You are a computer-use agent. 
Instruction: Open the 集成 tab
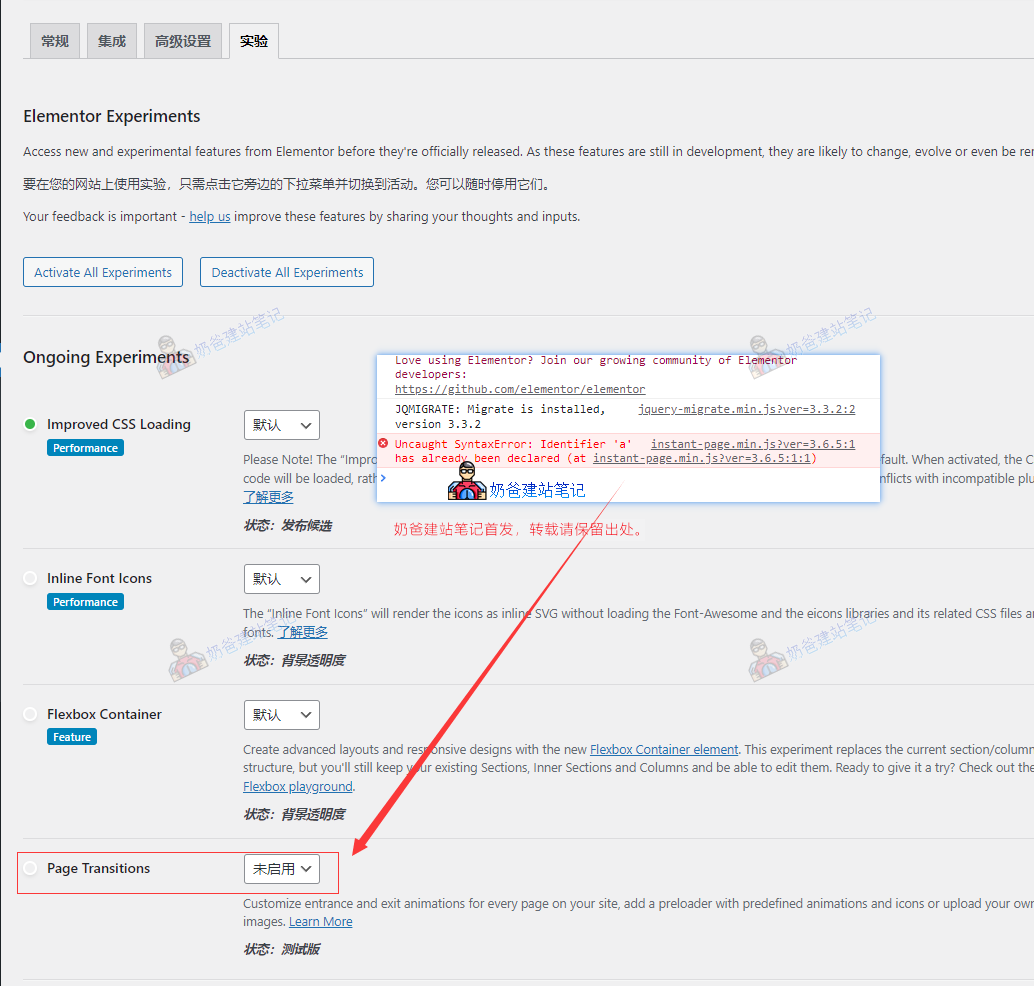[x=112, y=41]
